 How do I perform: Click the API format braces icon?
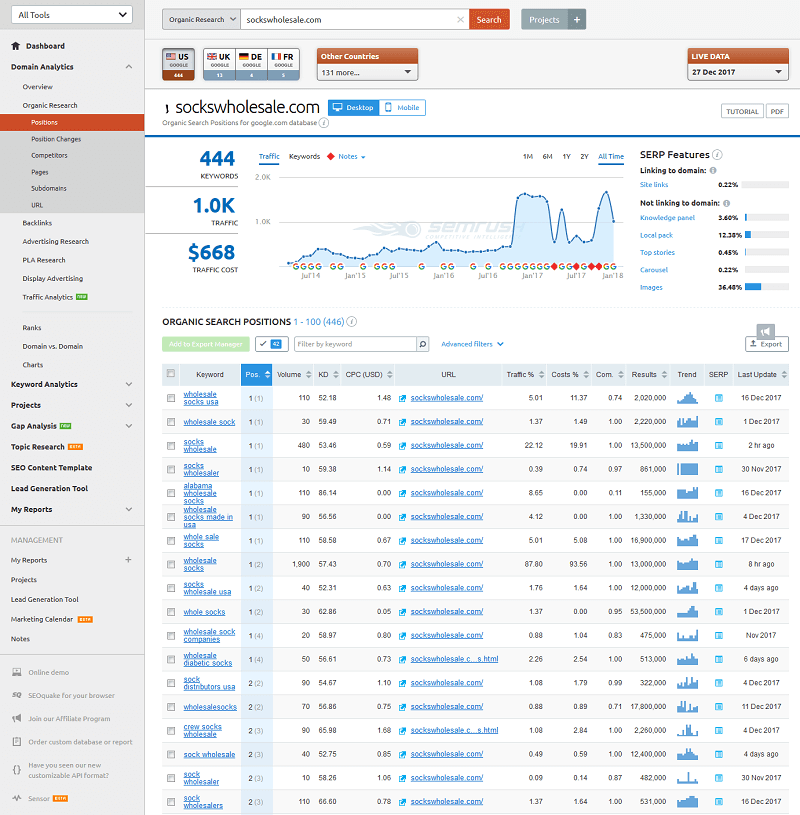pos(17,770)
